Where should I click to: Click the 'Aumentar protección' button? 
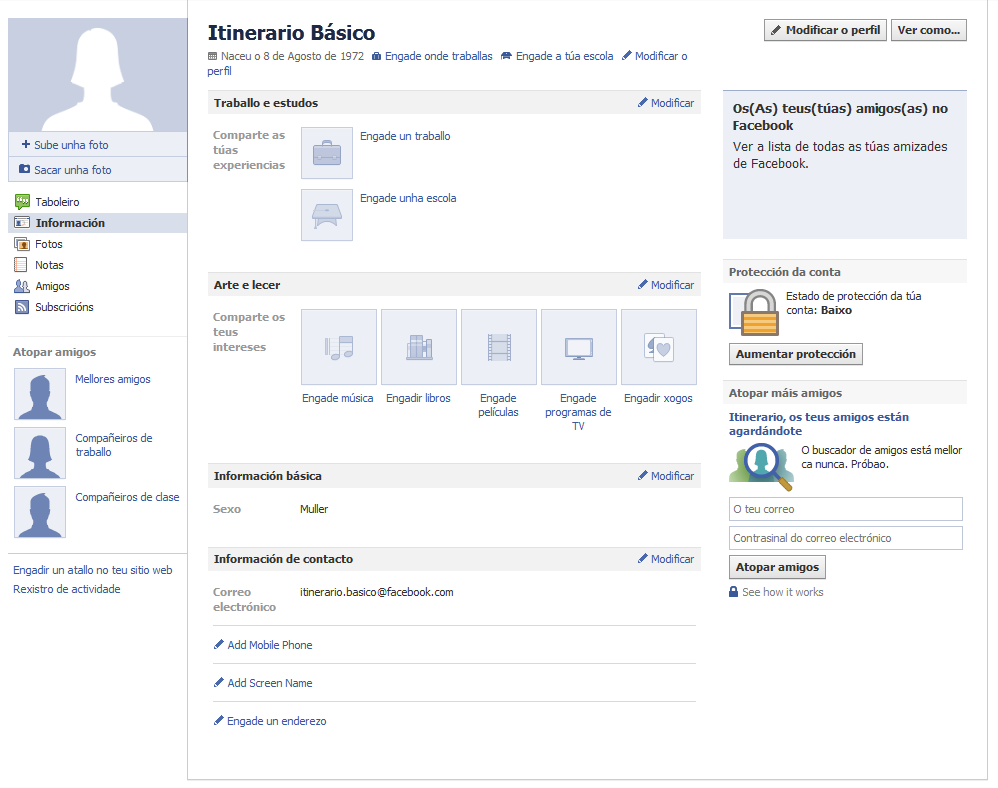795,354
